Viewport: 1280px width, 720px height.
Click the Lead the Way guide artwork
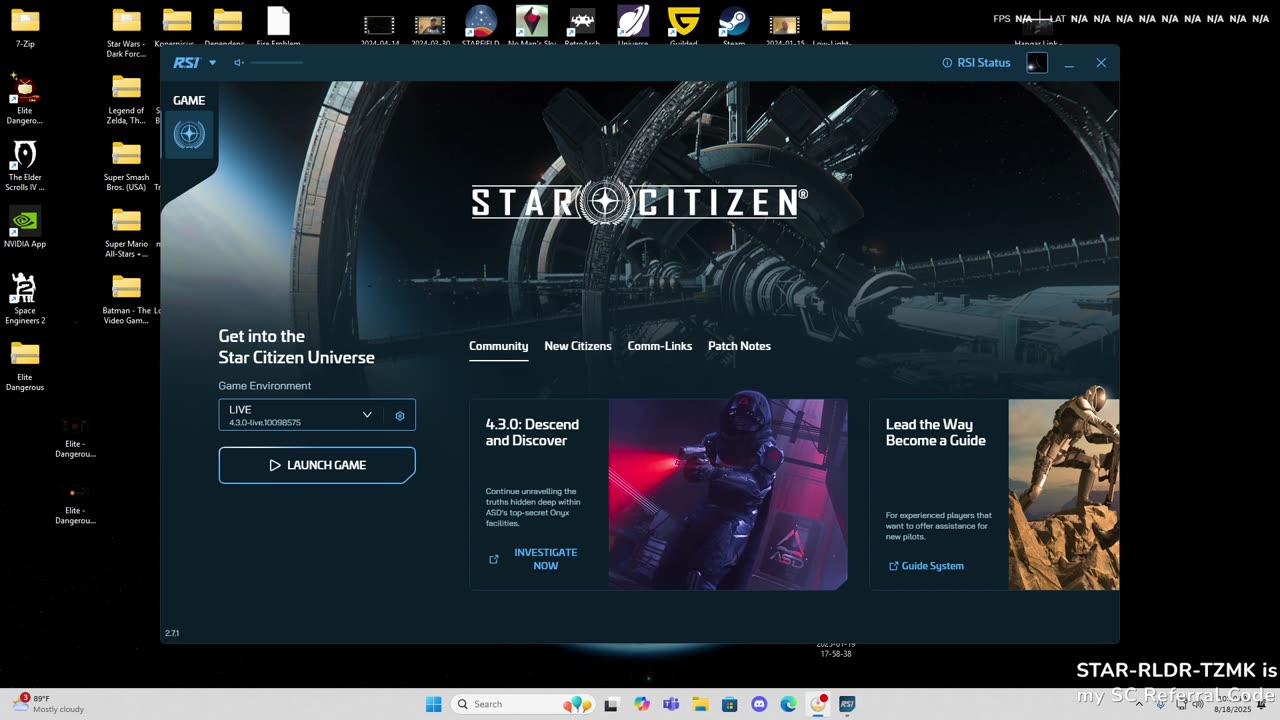(x=1064, y=494)
